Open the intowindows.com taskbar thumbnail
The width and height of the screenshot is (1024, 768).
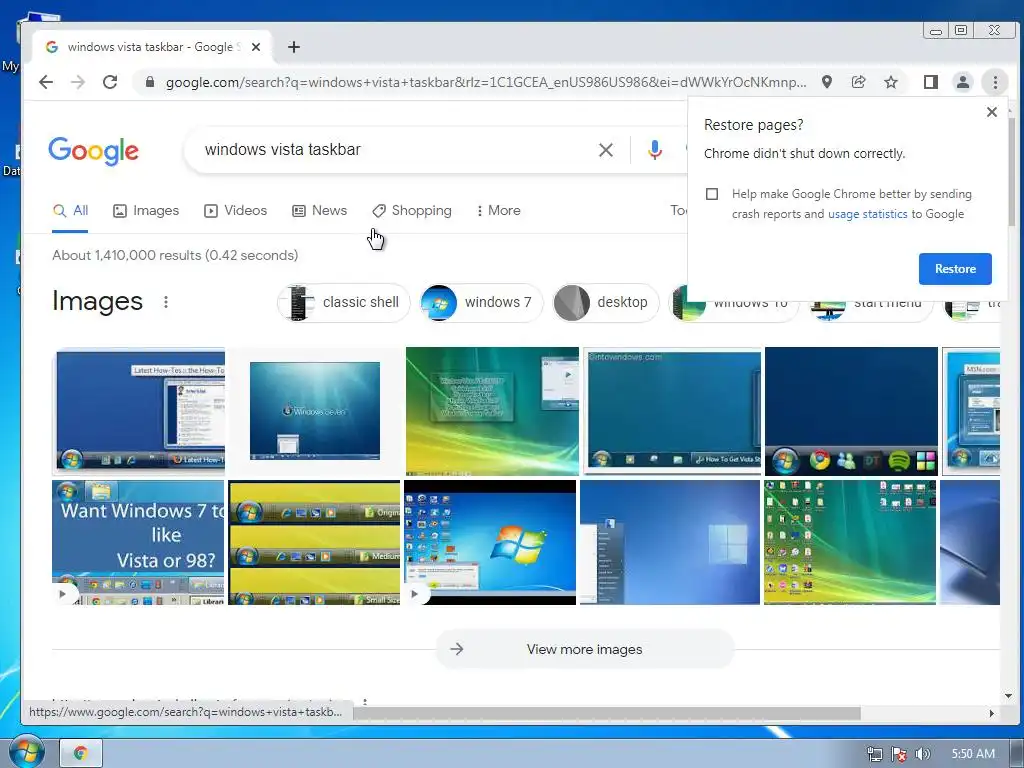click(672, 409)
